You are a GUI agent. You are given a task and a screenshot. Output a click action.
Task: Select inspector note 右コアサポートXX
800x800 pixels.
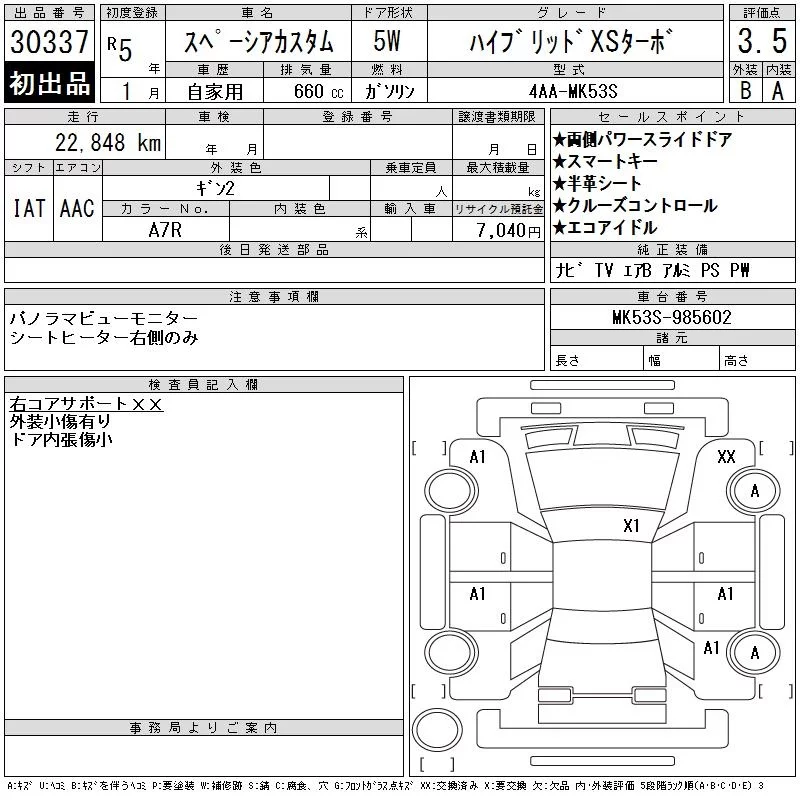click(86, 404)
